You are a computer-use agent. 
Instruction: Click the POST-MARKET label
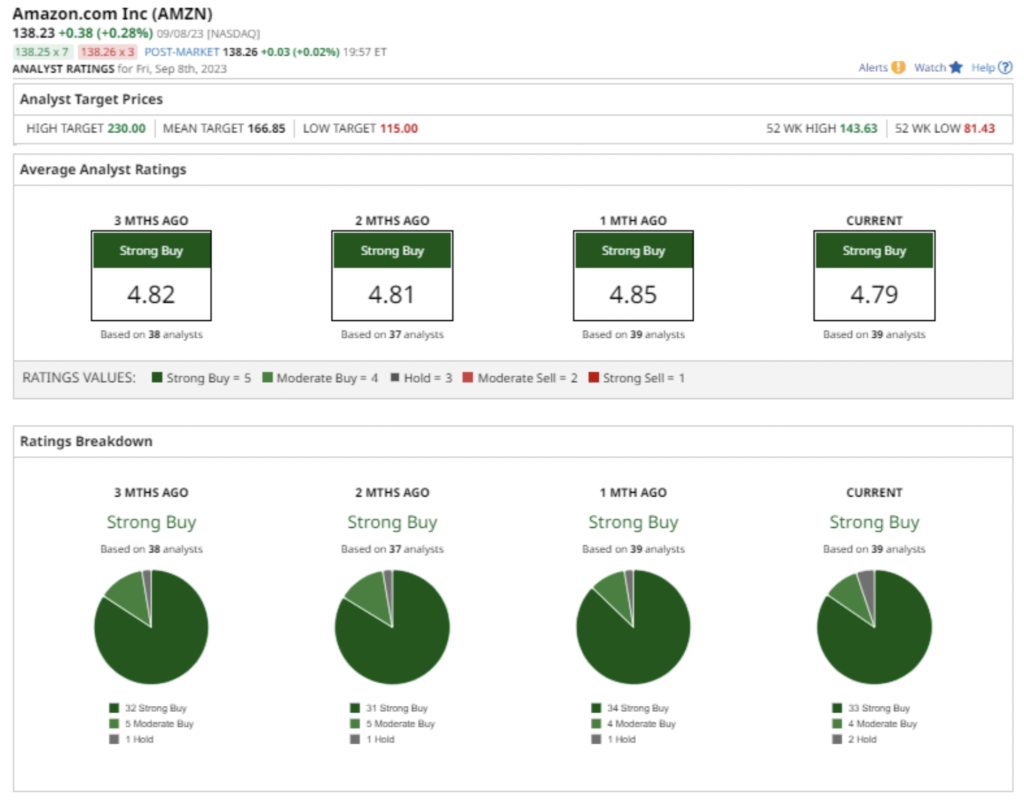182,52
